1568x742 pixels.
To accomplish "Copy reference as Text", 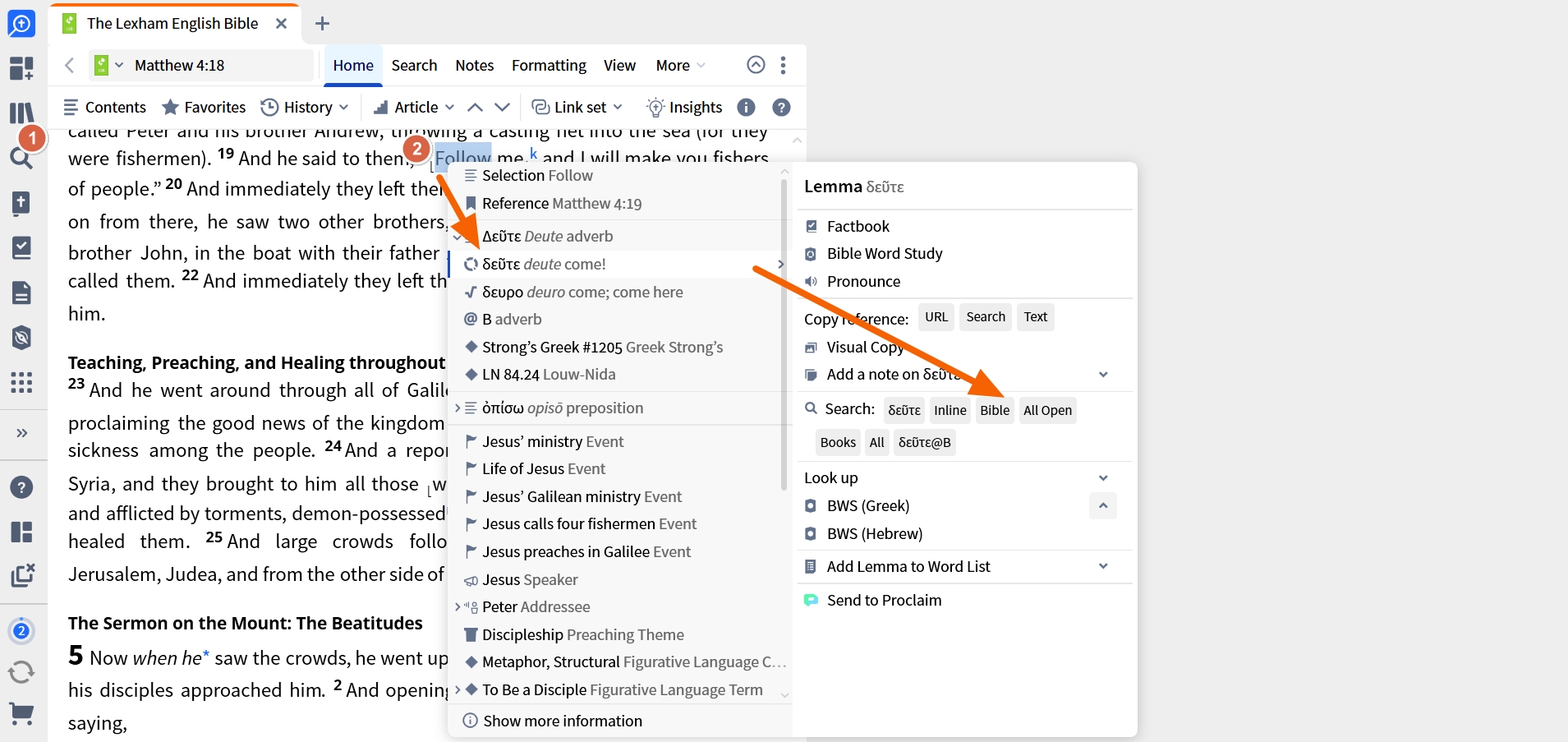I will click(x=1035, y=317).
